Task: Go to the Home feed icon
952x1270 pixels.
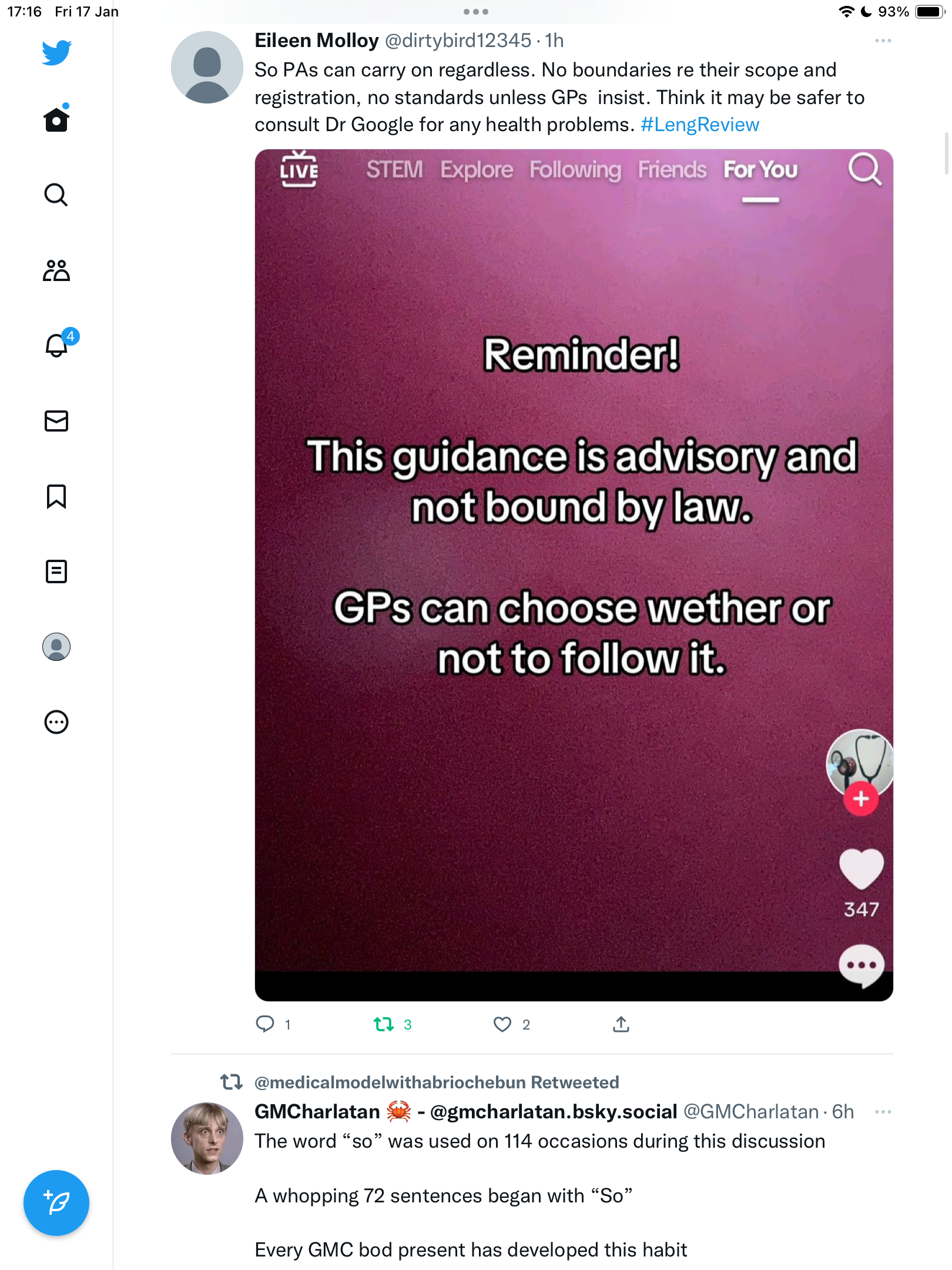Action: [x=56, y=119]
